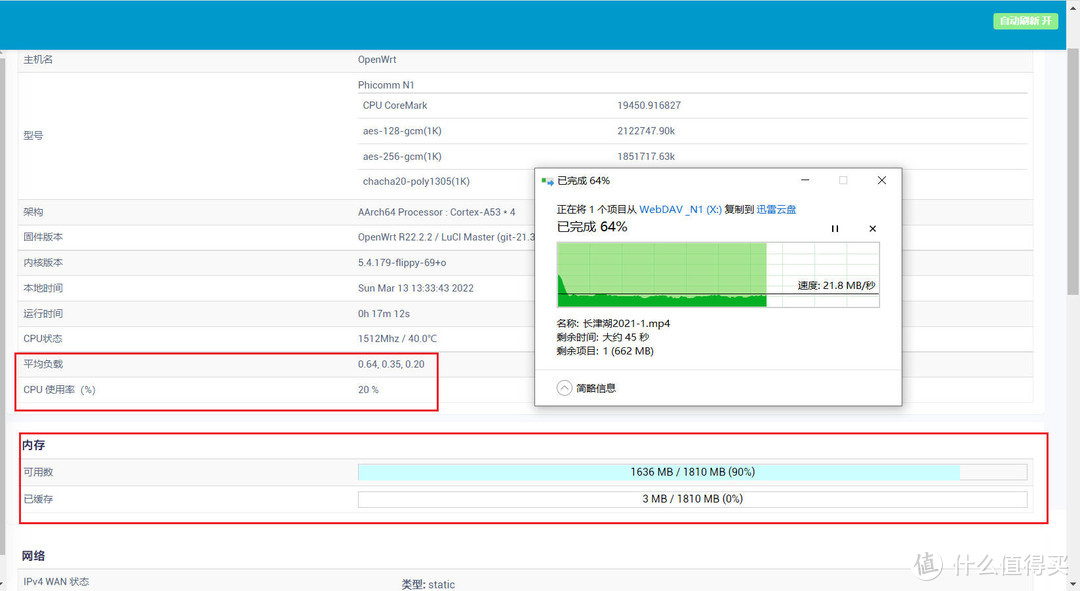Pause the file copy operation
Viewport: 1080px width, 591px height.
835,229
